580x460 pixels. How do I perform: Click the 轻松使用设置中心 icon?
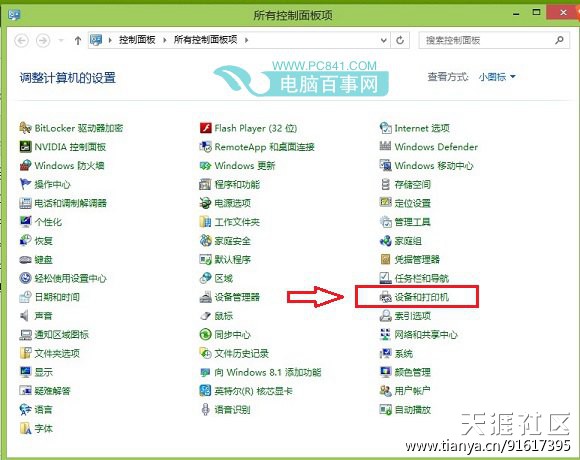pos(25,278)
